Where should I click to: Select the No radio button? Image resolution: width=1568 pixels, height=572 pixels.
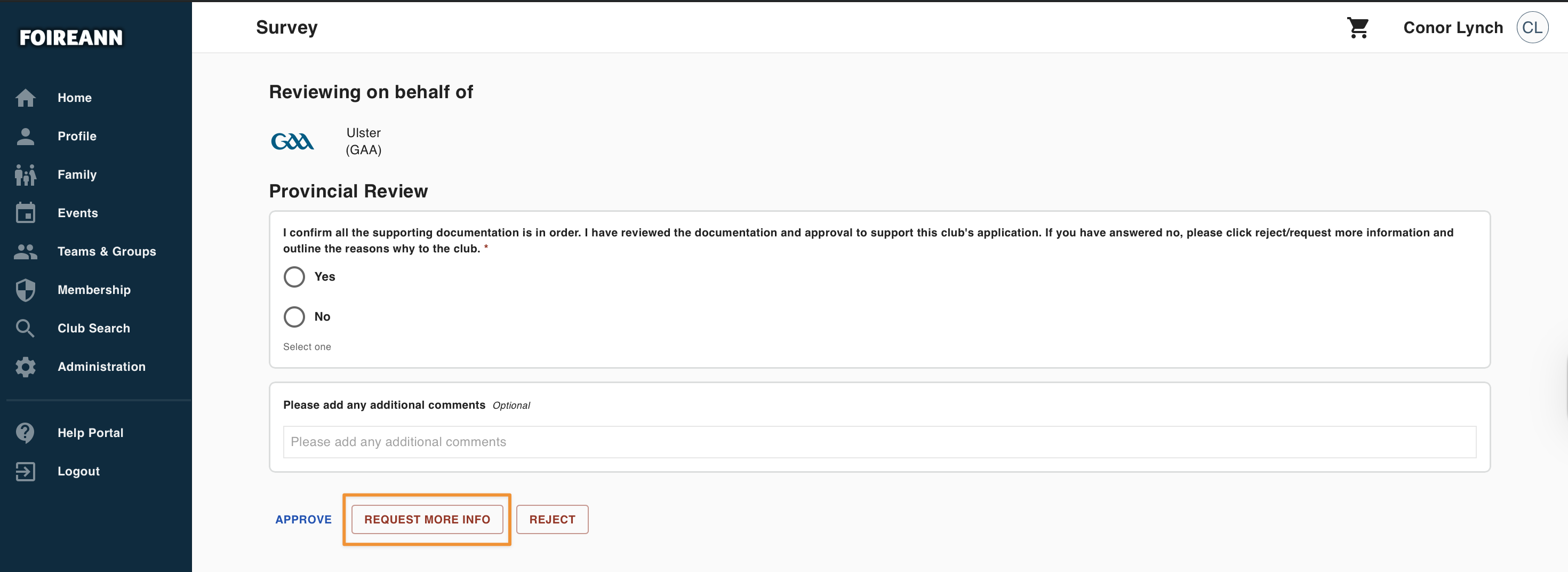294,317
